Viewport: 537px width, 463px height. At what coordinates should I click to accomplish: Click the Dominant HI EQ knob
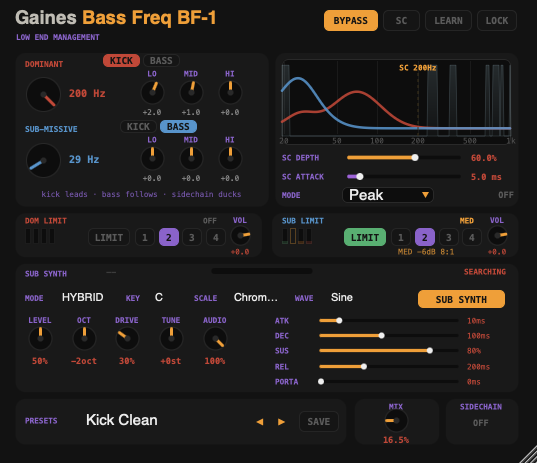[230, 92]
